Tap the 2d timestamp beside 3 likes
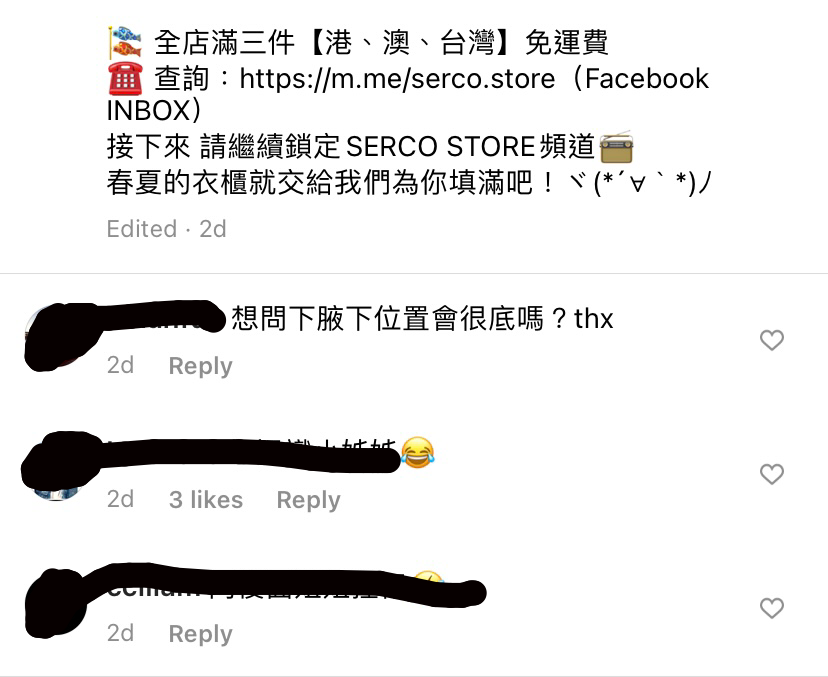Image resolution: width=828 pixels, height=677 pixels. point(120,499)
